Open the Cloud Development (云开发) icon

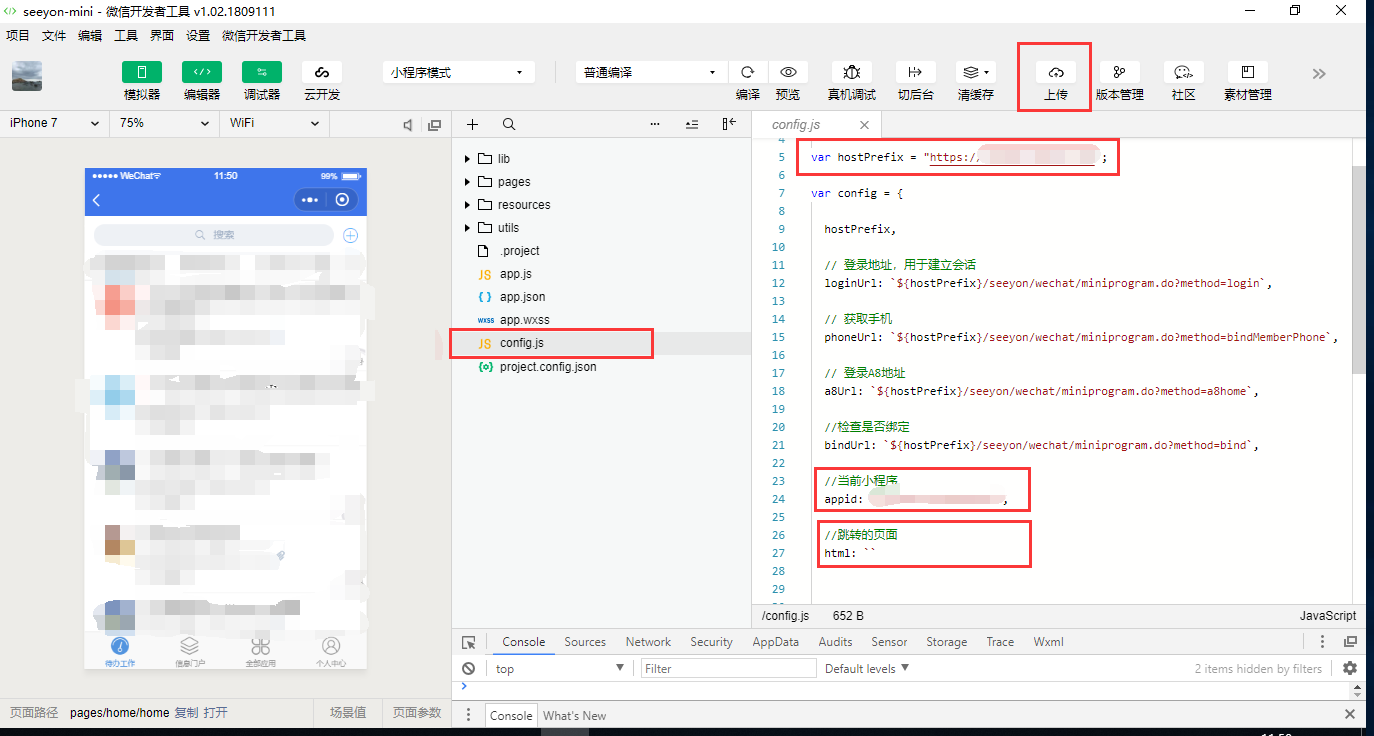pos(322,73)
